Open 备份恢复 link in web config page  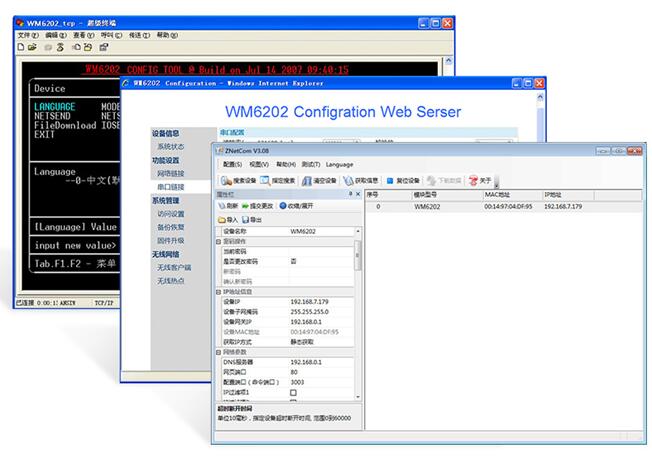(170, 227)
